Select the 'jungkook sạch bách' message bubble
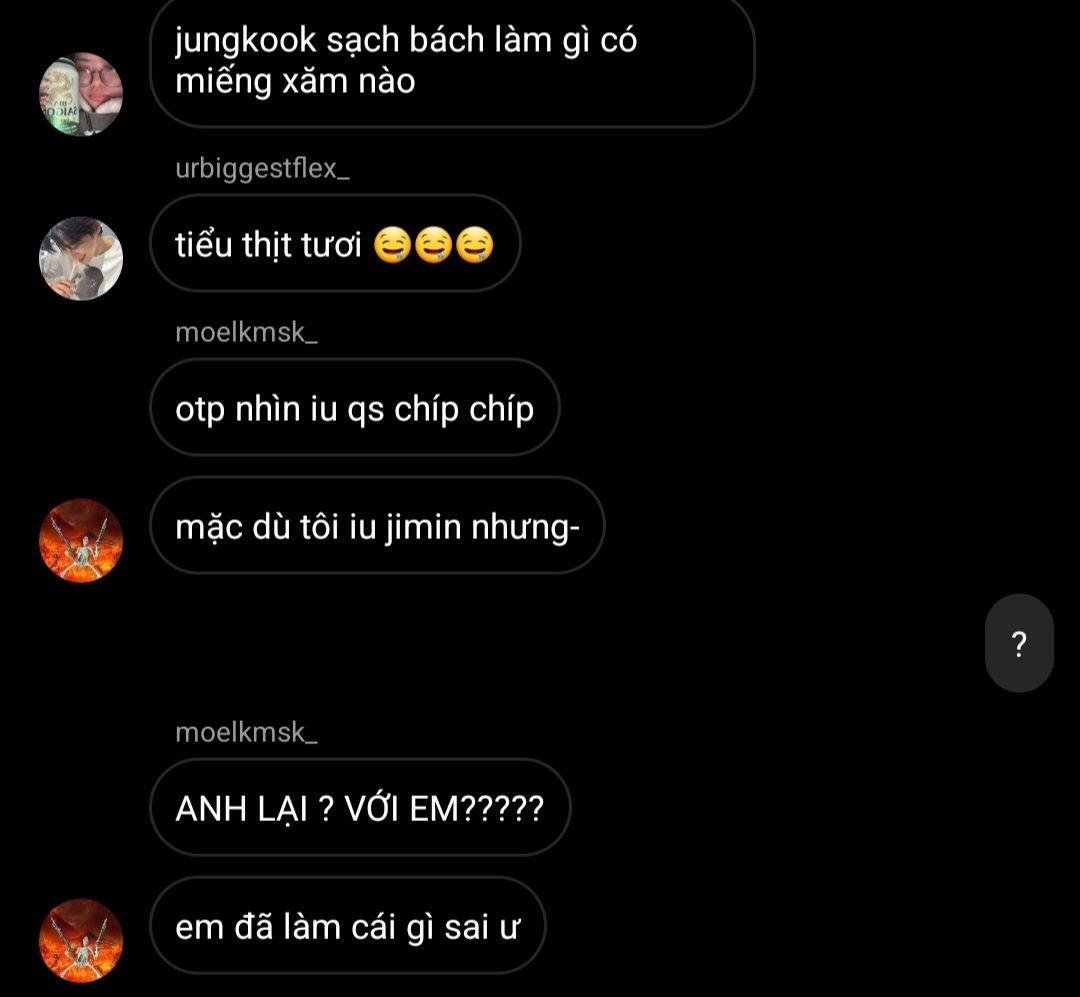 (x=452, y=61)
